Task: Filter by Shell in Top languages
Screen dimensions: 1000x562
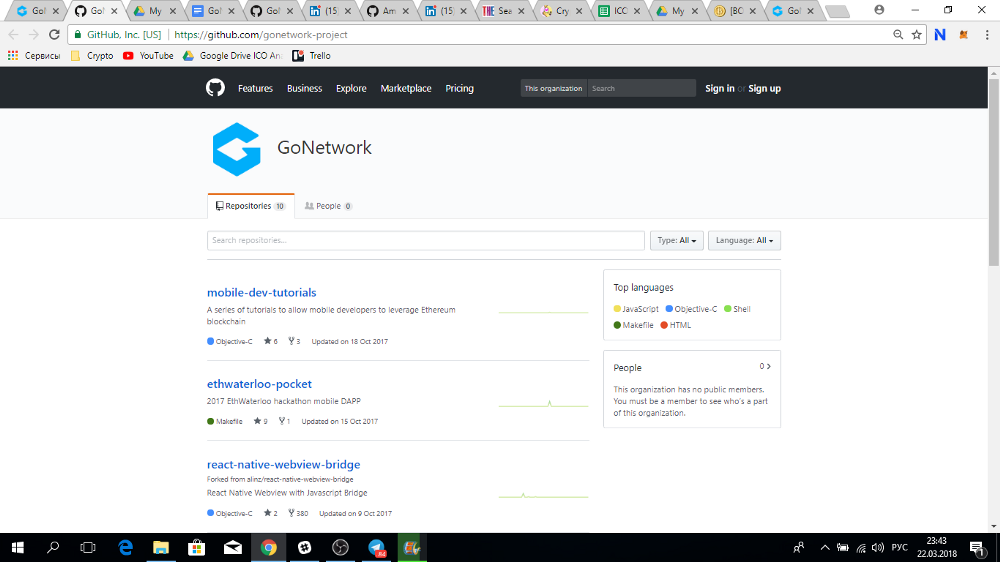Action: (x=737, y=309)
